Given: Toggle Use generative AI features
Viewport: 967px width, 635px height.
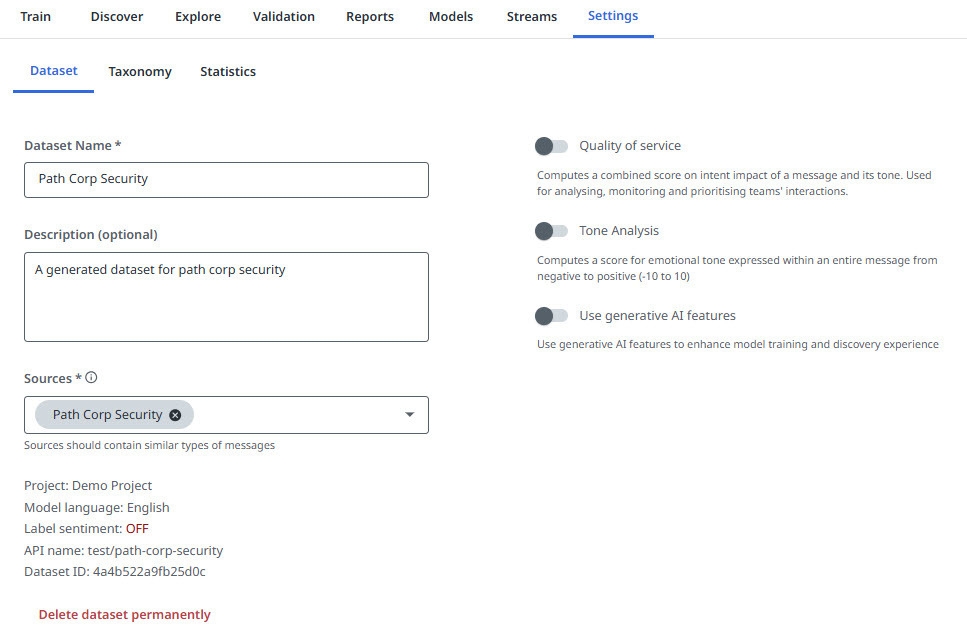Looking at the screenshot, I should click(x=551, y=316).
